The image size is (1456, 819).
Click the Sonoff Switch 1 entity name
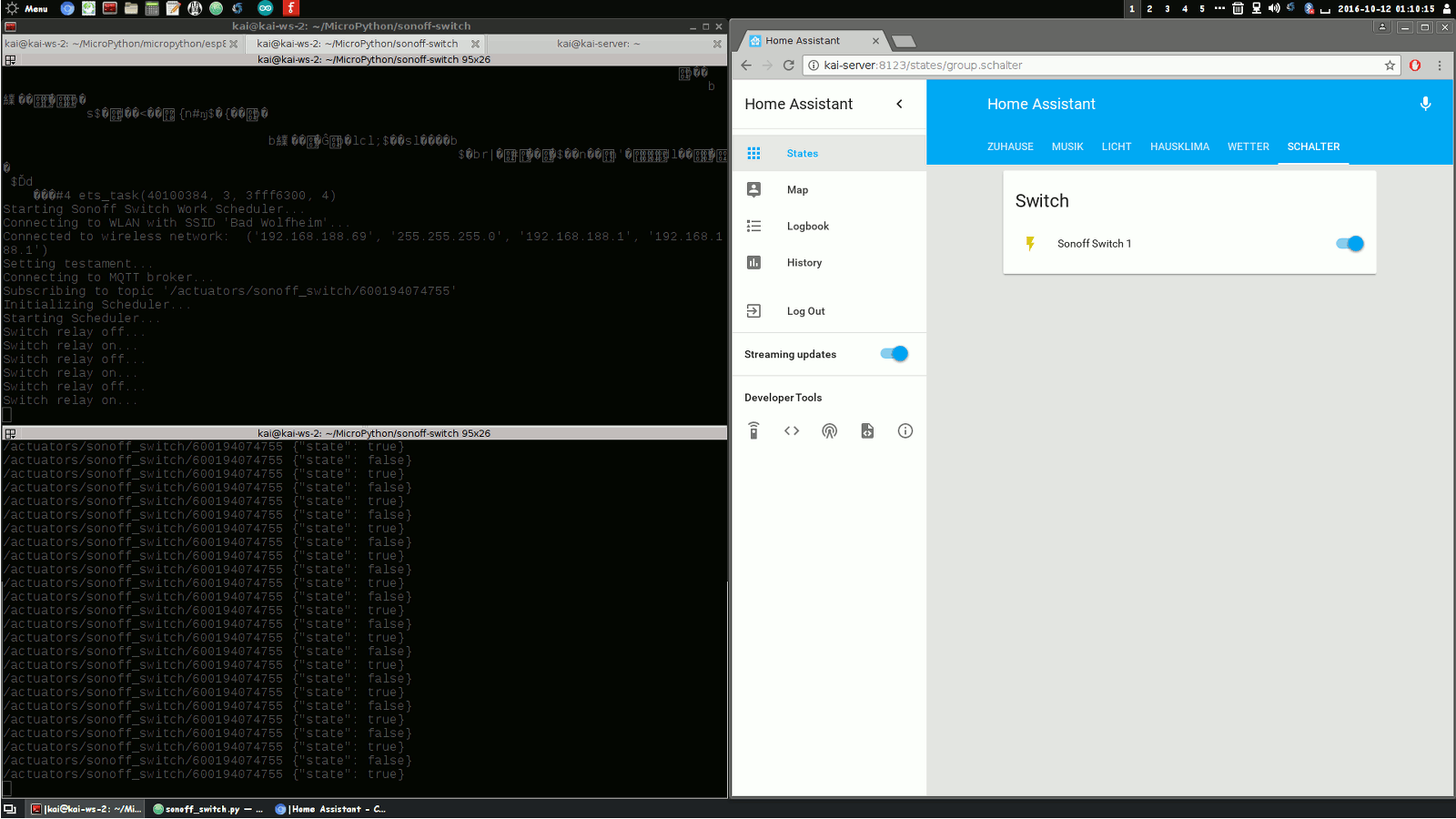click(1094, 244)
